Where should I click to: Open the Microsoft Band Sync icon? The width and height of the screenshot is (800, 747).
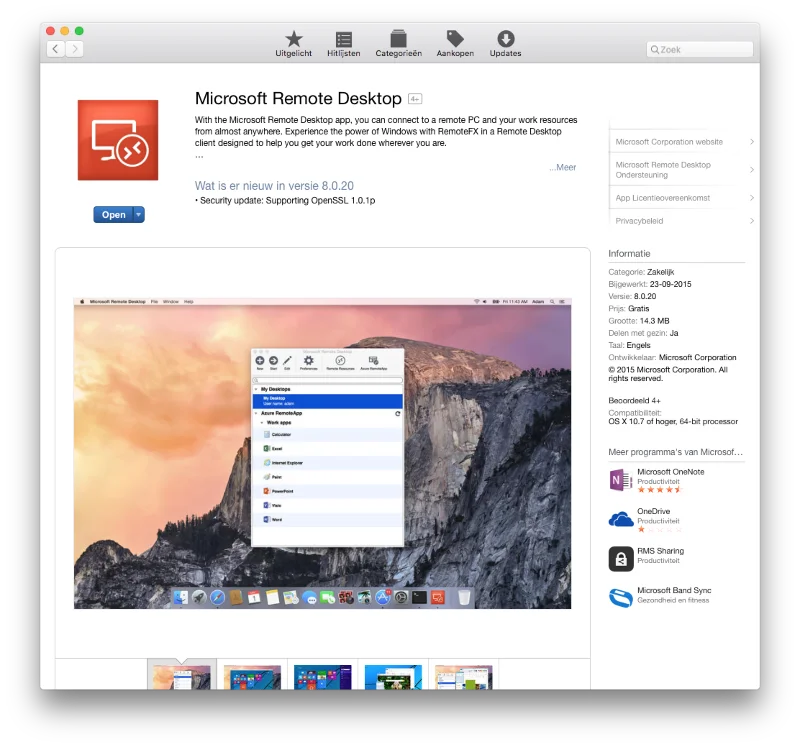click(620, 597)
